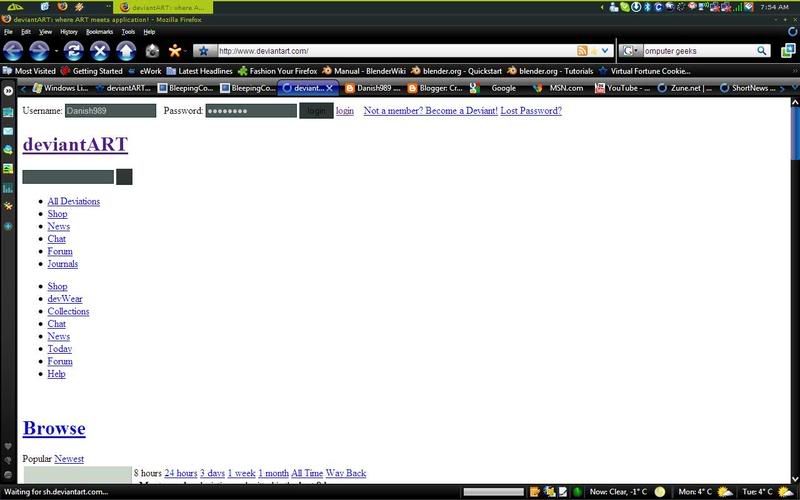Click the Browse heading link
This screenshot has width=800, height=500.
[x=54, y=428]
